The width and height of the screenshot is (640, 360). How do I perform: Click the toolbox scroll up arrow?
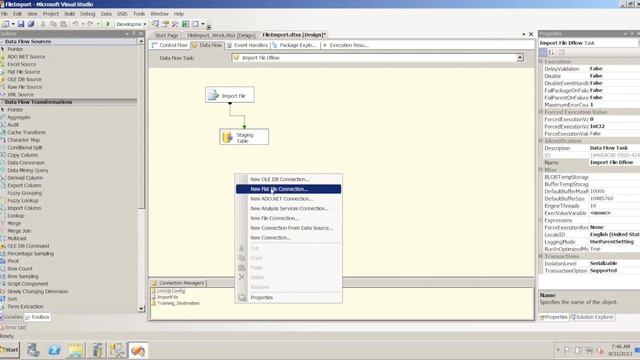point(141,42)
